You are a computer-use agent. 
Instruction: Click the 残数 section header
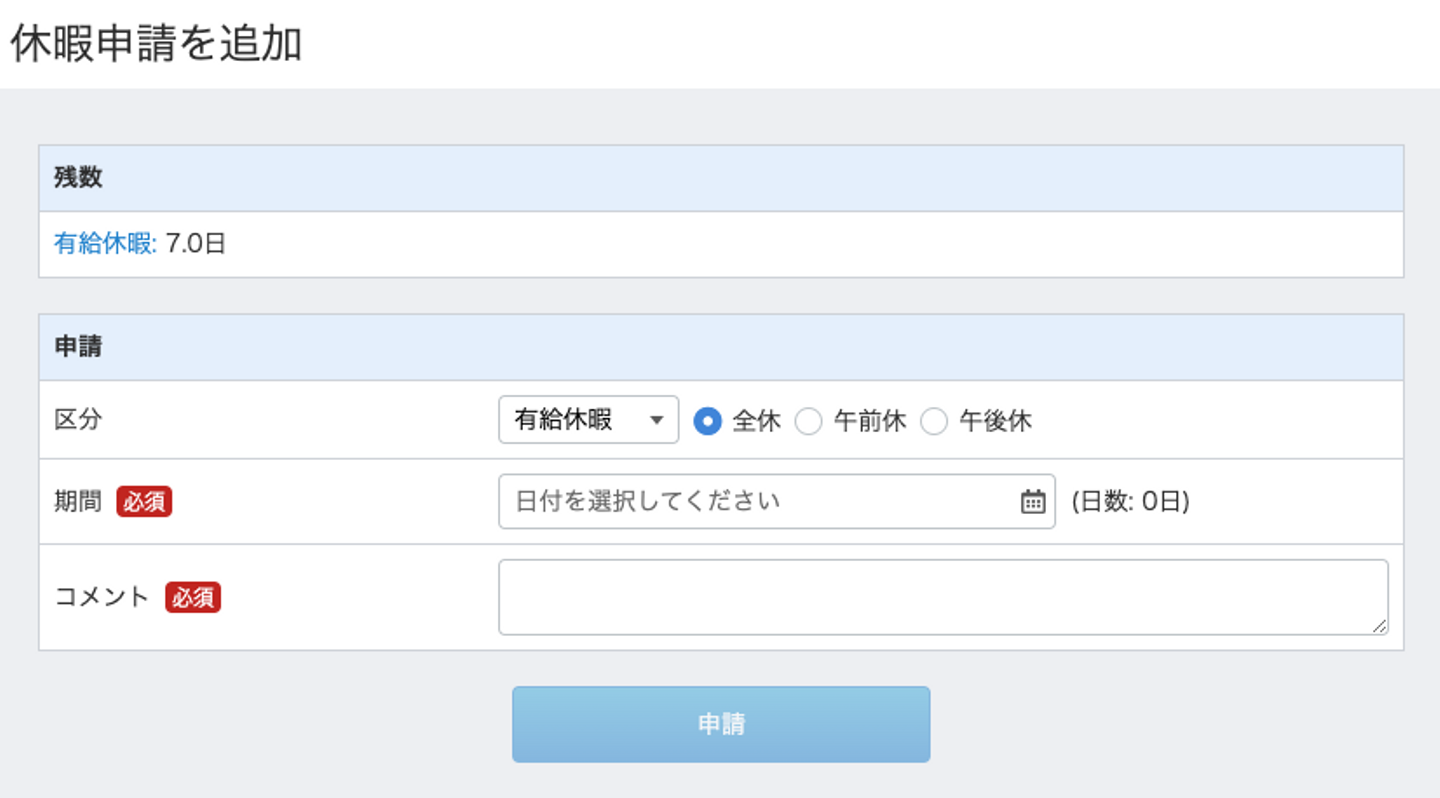pos(78,178)
